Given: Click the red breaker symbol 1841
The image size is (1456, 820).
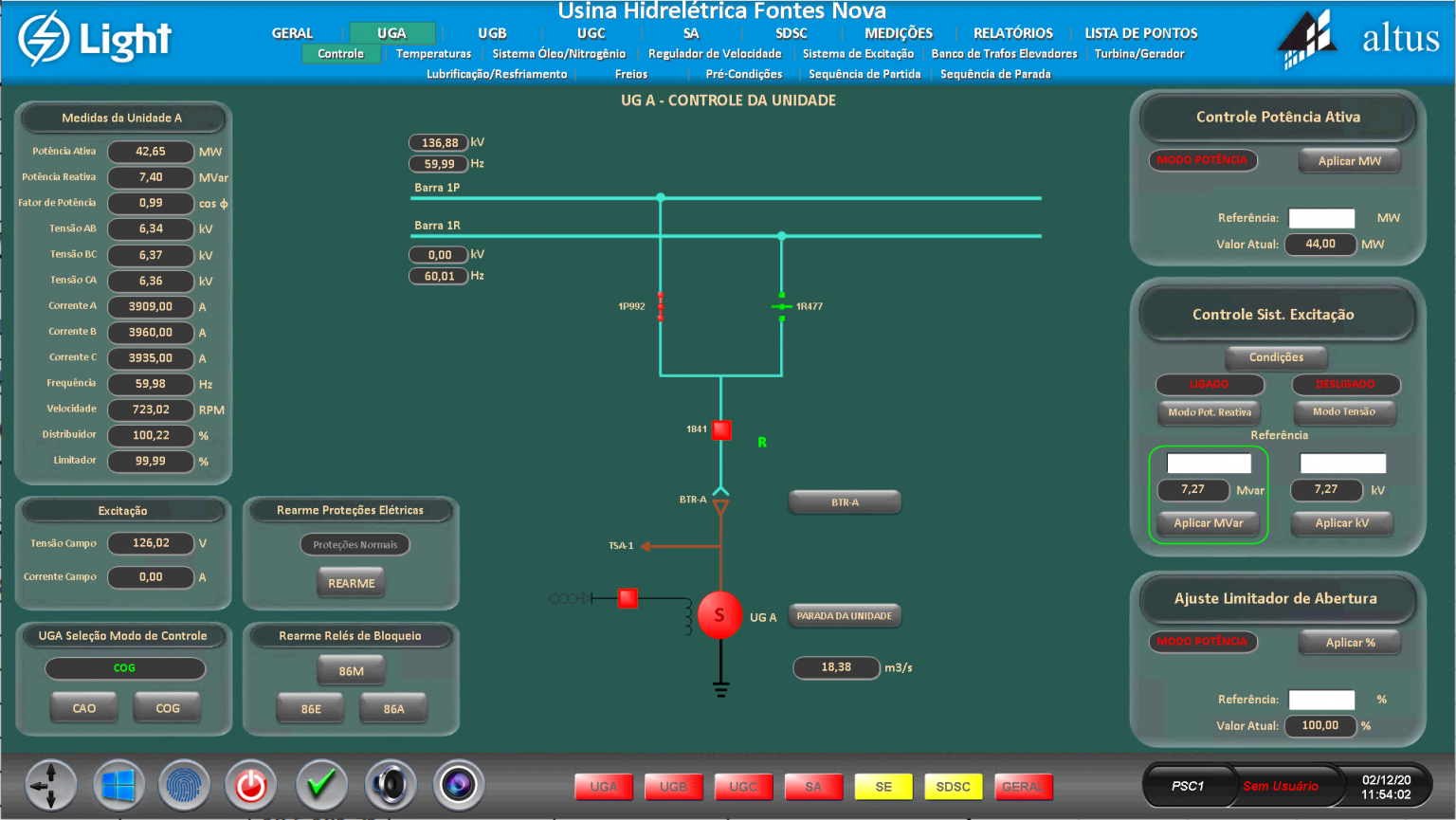Looking at the screenshot, I should click(720, 429).
